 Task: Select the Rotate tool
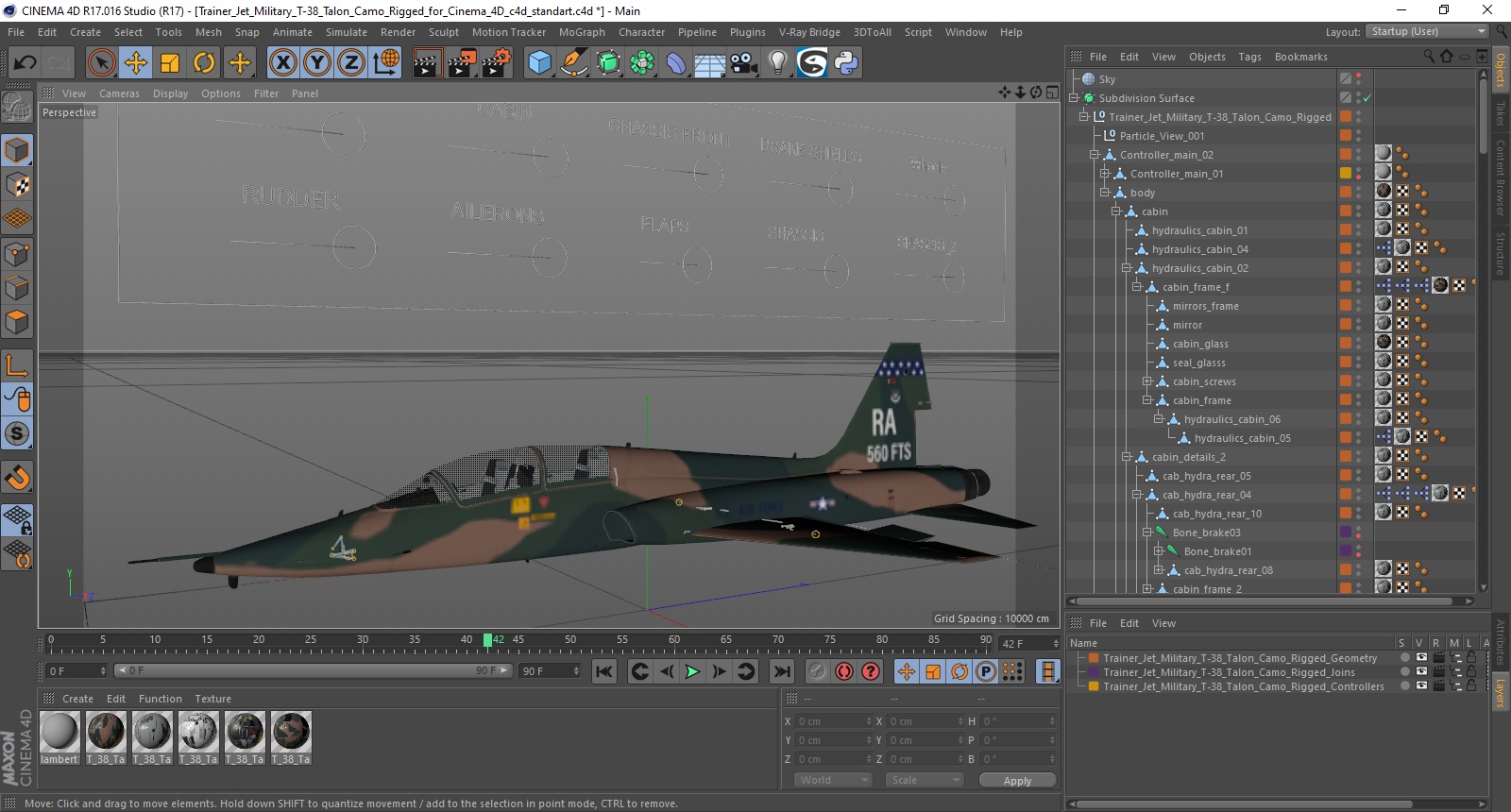204,63
